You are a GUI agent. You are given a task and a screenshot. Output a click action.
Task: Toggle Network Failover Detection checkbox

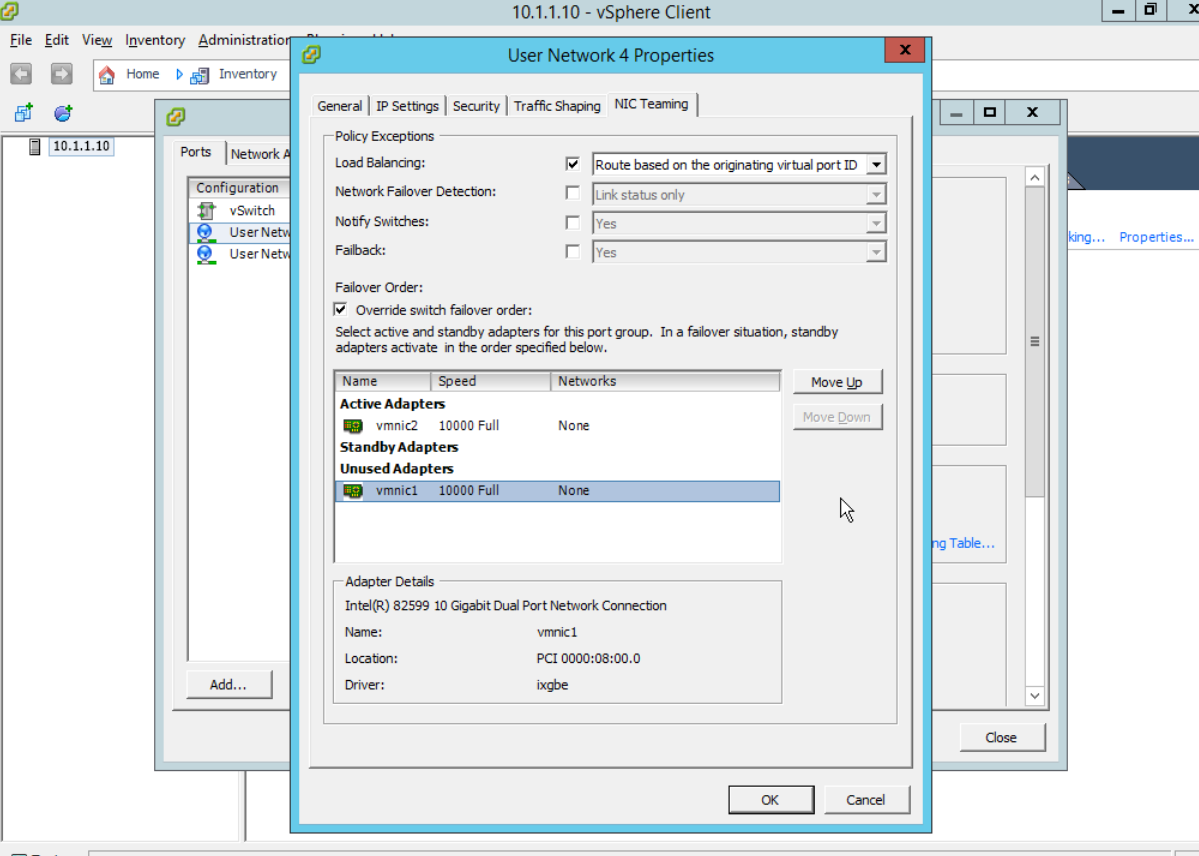click(572, 193)
